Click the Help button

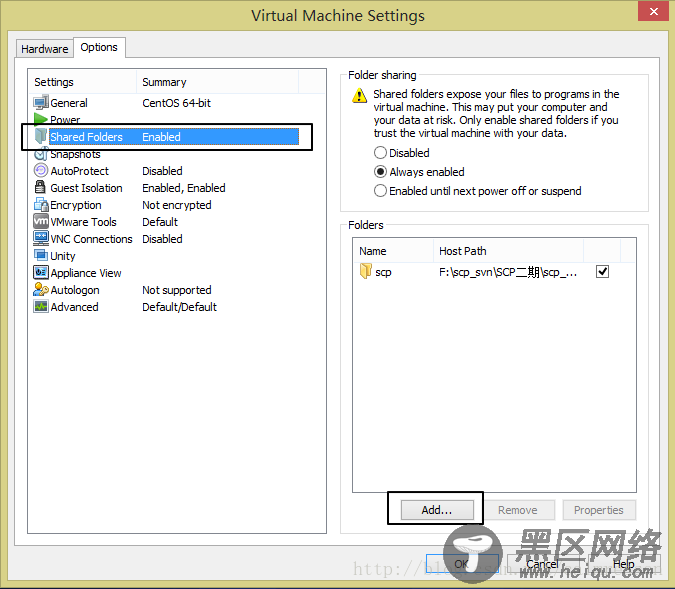click(x=624, y=564)
